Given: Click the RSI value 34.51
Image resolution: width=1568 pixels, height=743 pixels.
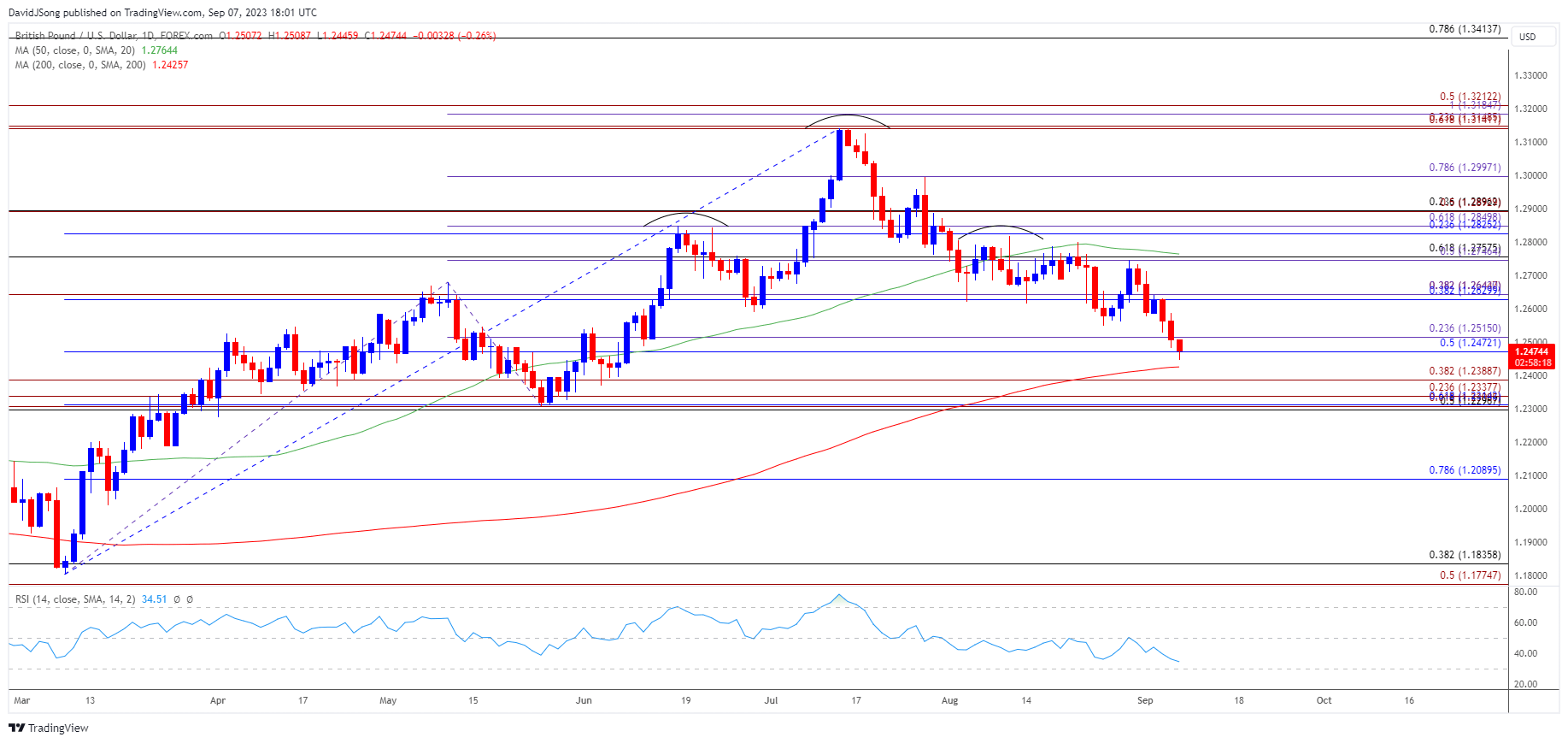Looking at the screenshot, I should [154, 599].
